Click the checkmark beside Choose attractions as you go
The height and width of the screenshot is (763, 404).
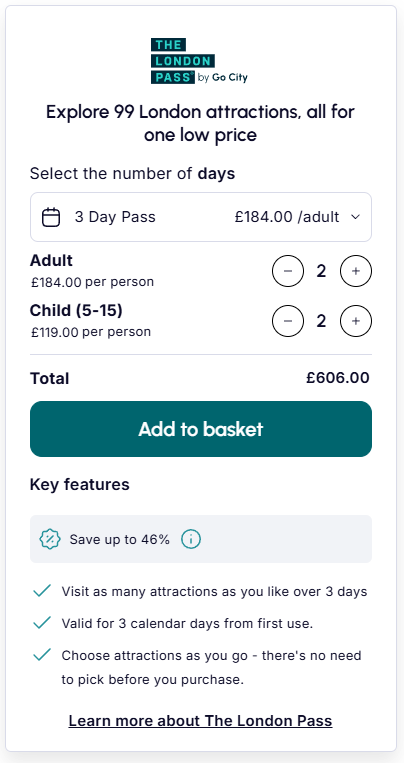[42, 655]
